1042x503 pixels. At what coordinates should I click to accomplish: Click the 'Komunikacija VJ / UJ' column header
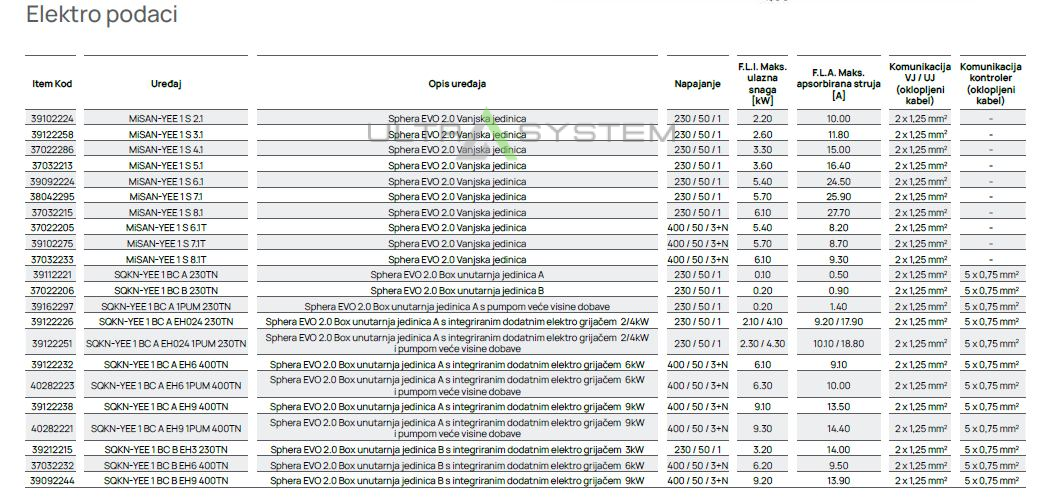click(x=921, y=84)
